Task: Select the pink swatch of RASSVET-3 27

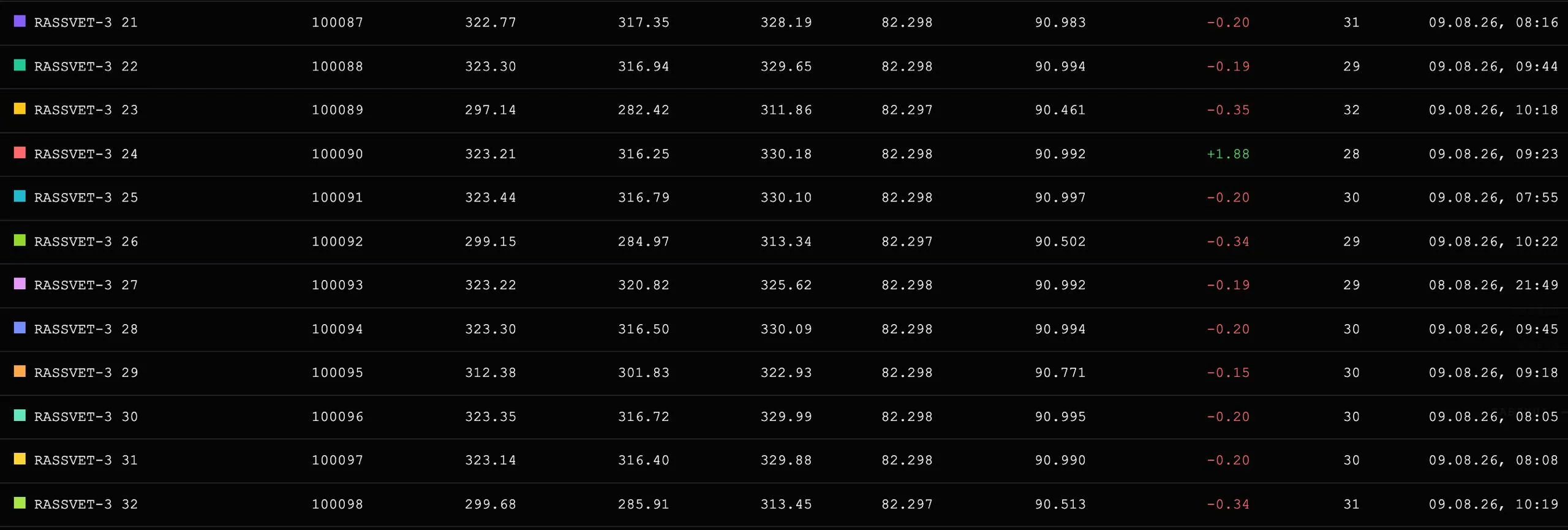Action: tap(20, 284)
